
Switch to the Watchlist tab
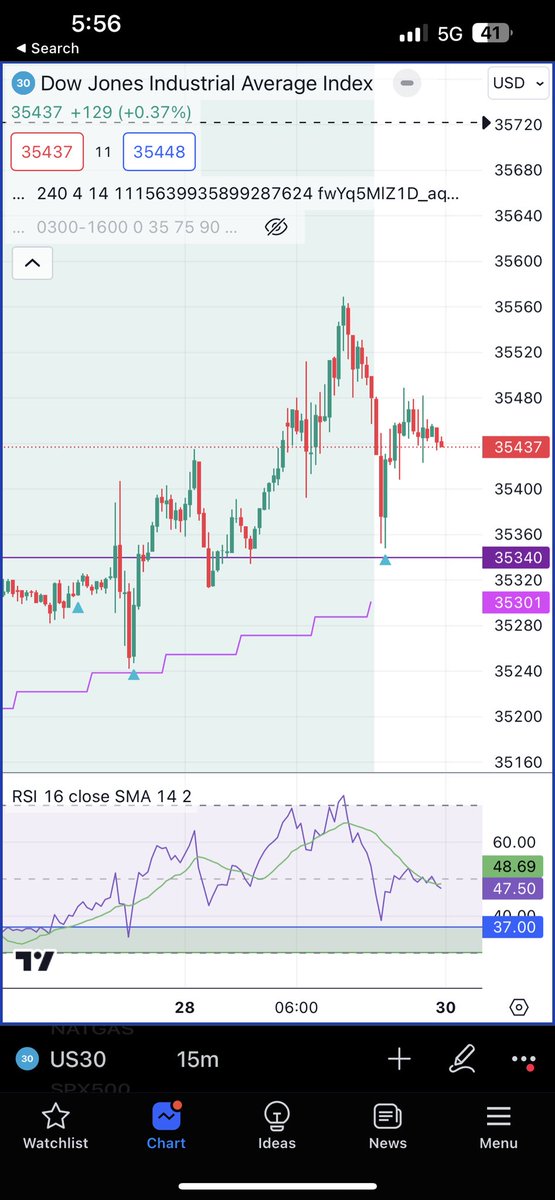(x=56, y=1124)
